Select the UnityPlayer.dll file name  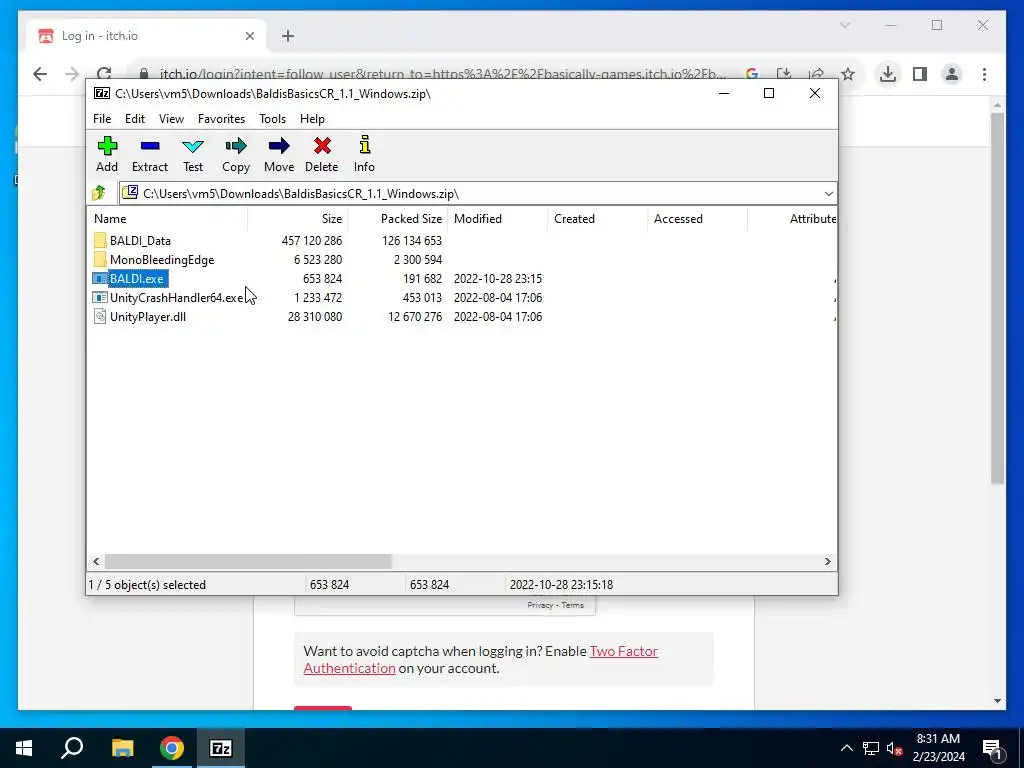(x=148, y=317)
